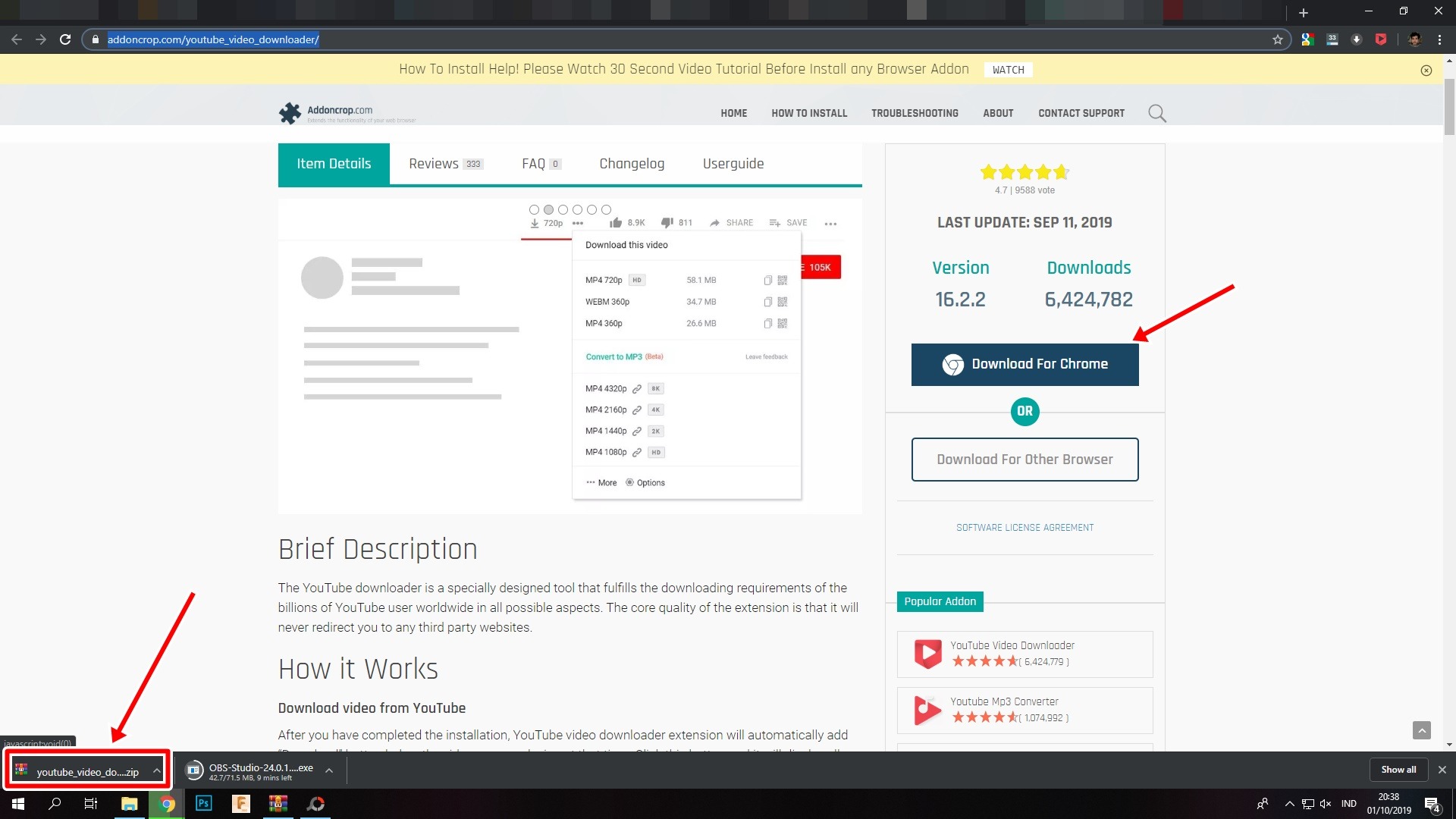This screenshot has height=819, width=1456.
Task: Dismiss the yellow tutorial banner
Action: click(1426, 71)
